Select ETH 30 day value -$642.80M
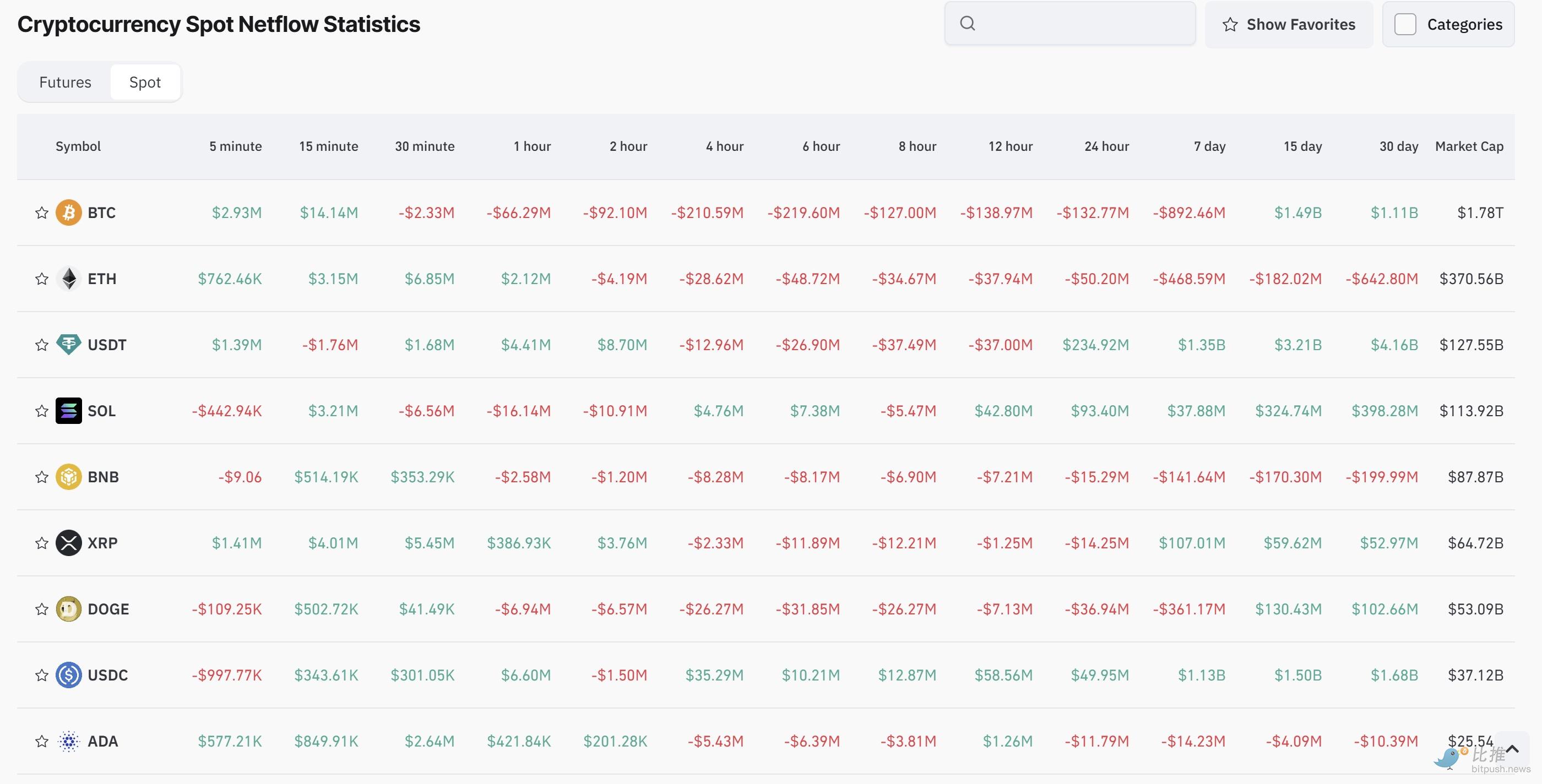This screenshot has height=784, width=1542. 1382,279
